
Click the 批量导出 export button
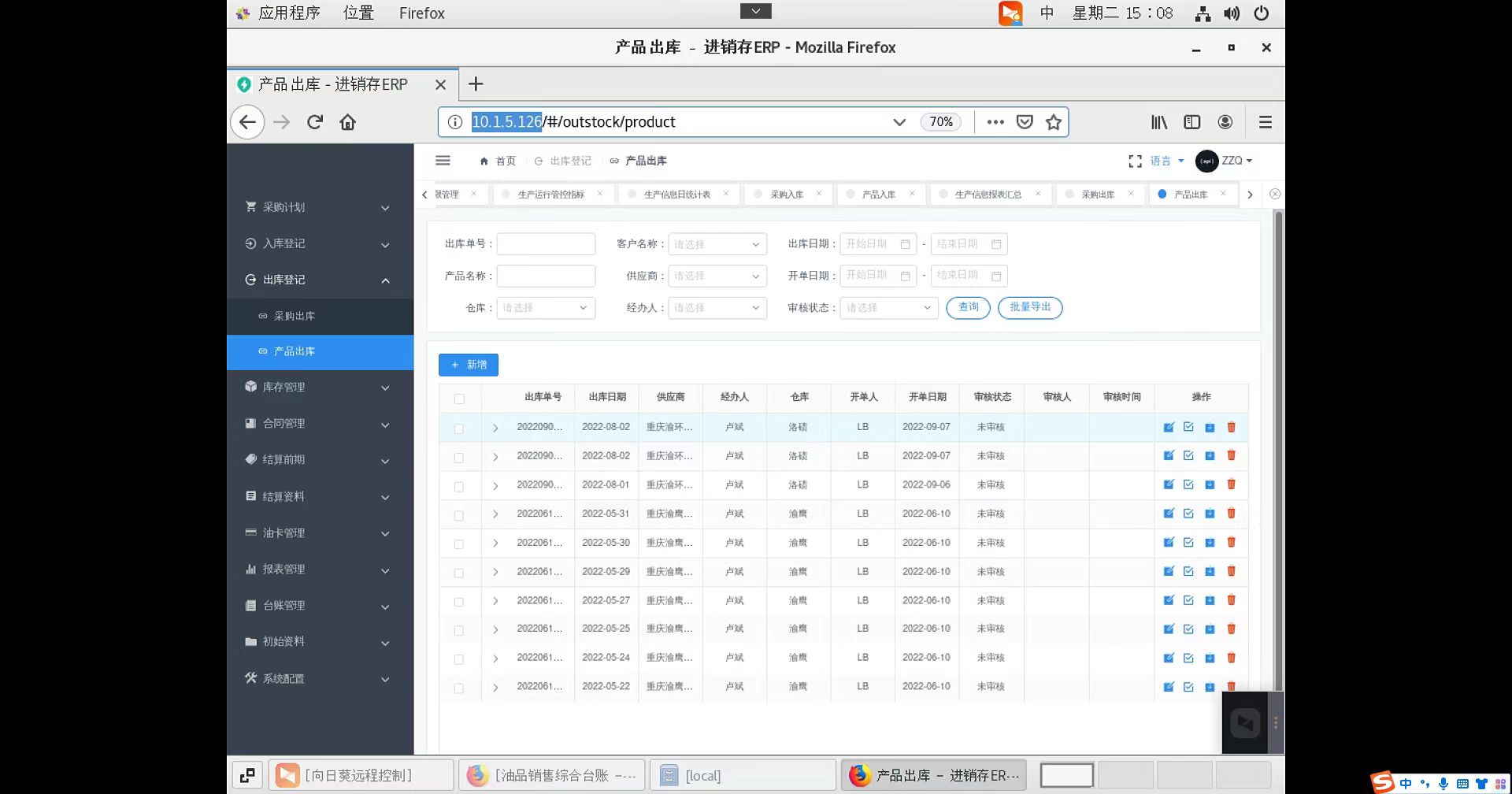pos(1030,307)
